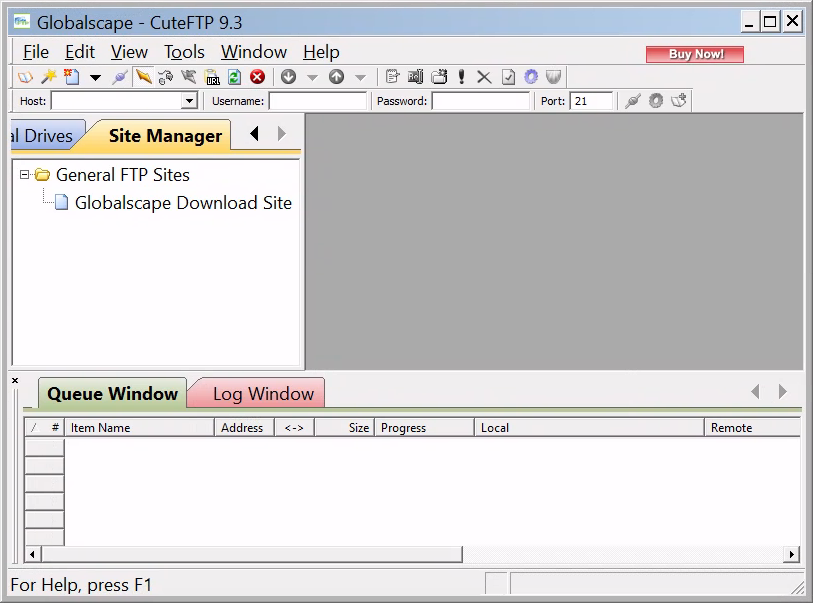Screen dimensions: 813x603
Task: Open the Host combo box dropdown
Action: pyautogui.click(x=190, y=101)
